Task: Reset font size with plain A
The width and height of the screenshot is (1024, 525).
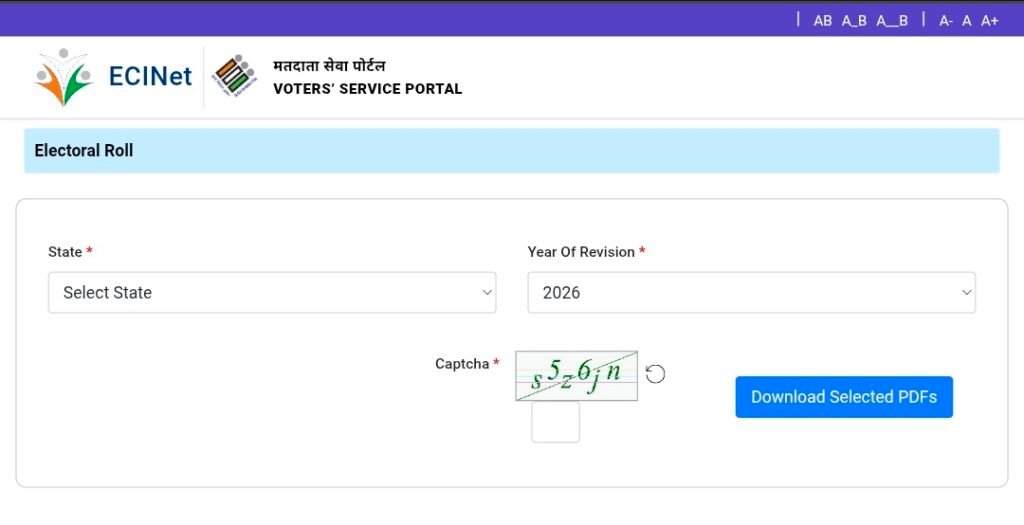Action: click(967, 20)
